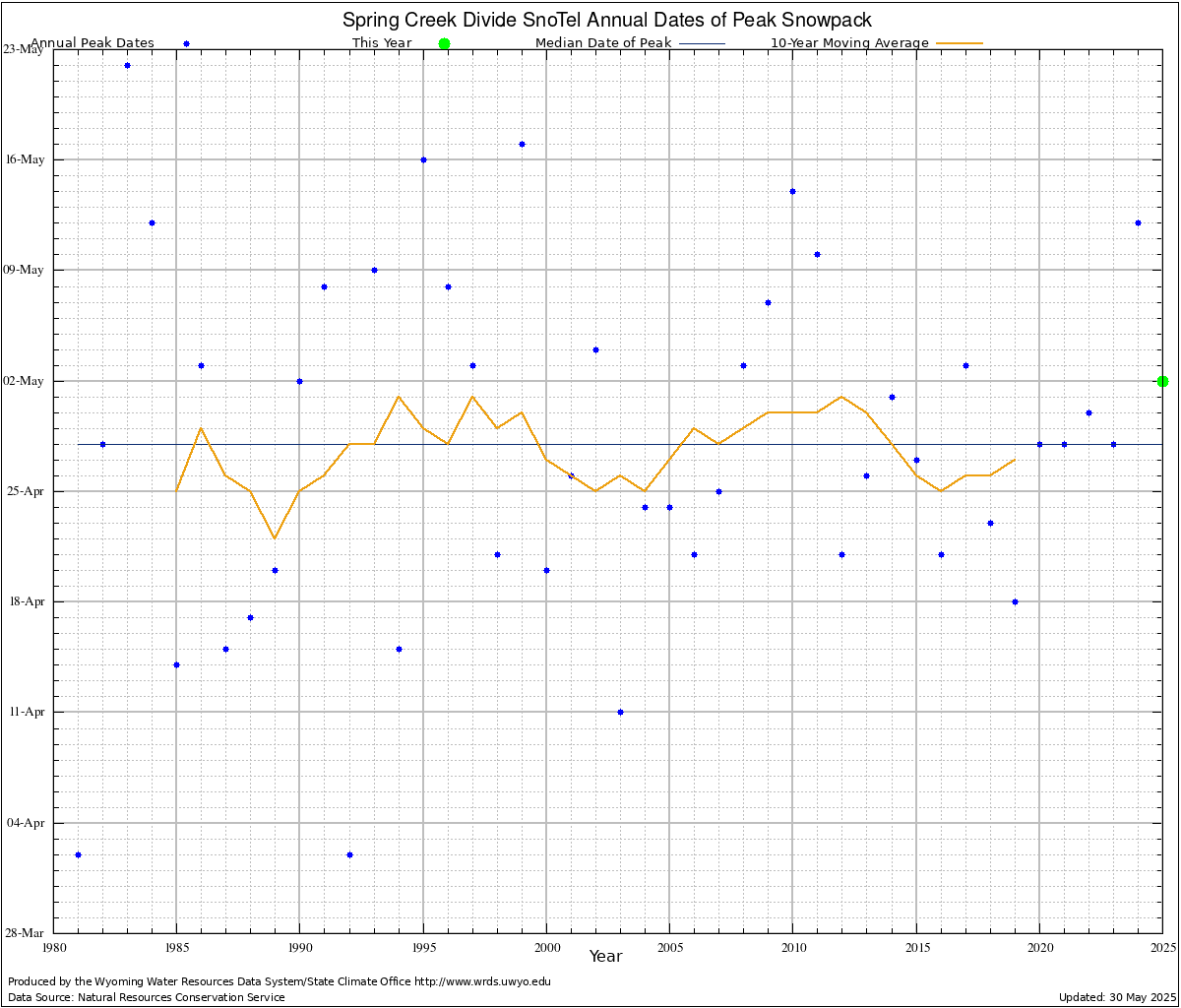Viewport: 1181px width, 1008px height.
Task: Click the green legend marker for This Year
Action: pyautogui.click(x=444, y=43)
